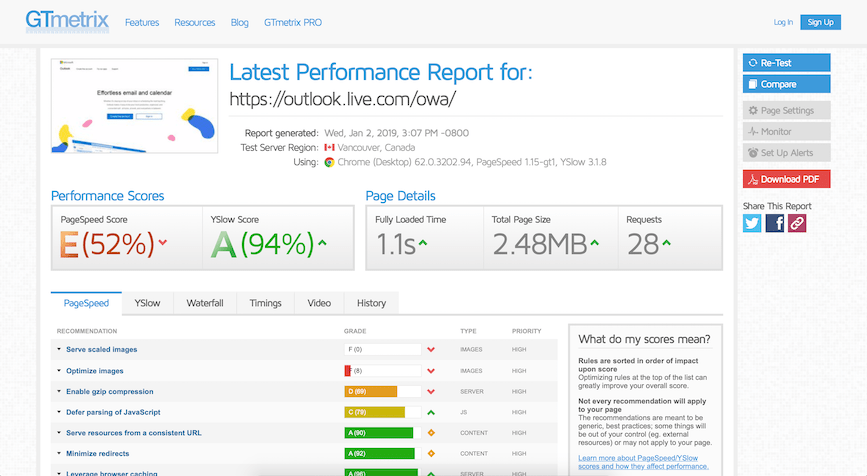Open Page Settings
The height and width of the screenshot is (476, 867).
786,111
